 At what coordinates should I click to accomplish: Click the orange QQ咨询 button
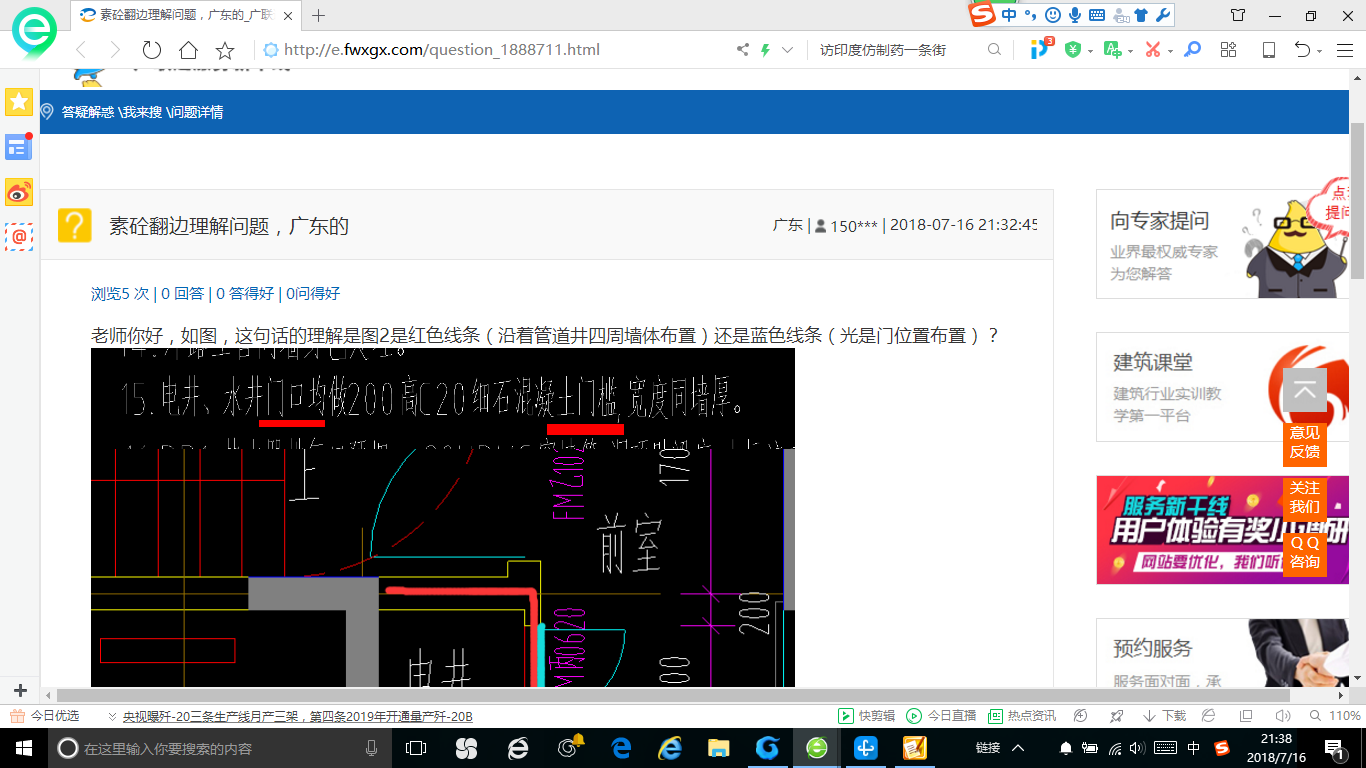tap(1305, 552)
